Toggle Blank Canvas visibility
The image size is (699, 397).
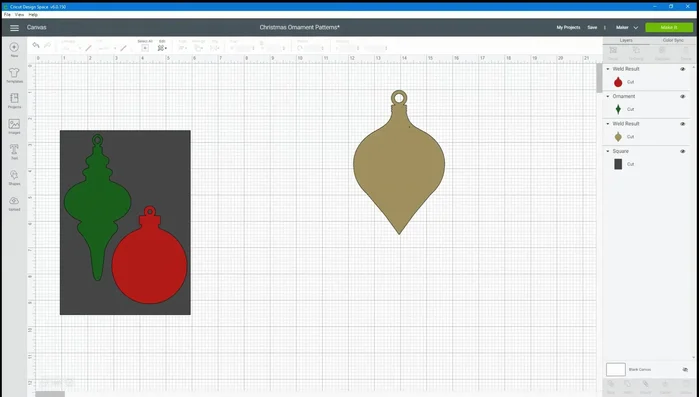(685, 370)
